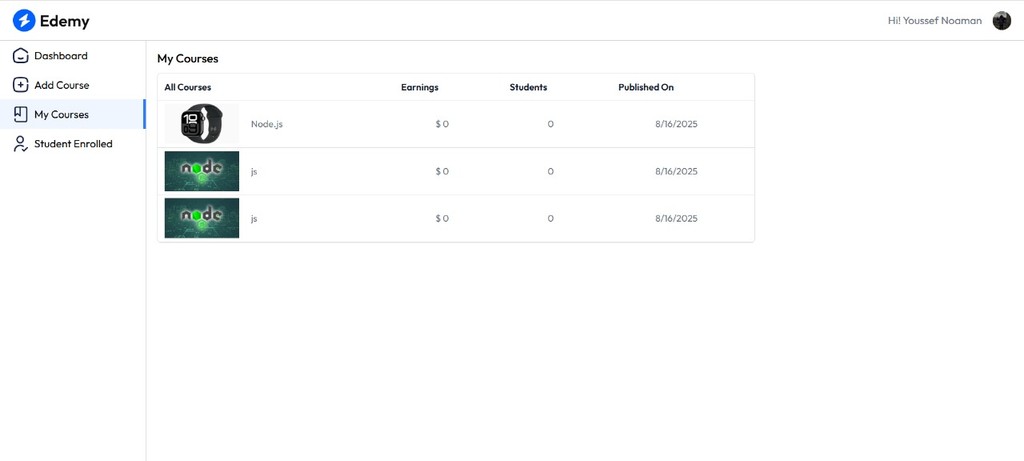1024x461 pixels.
Task: Click the Earnings column header
Action: click(420, 87)
